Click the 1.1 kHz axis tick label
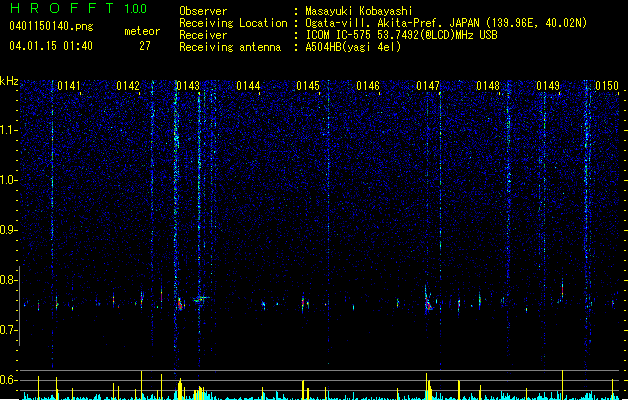 (9, 130)
